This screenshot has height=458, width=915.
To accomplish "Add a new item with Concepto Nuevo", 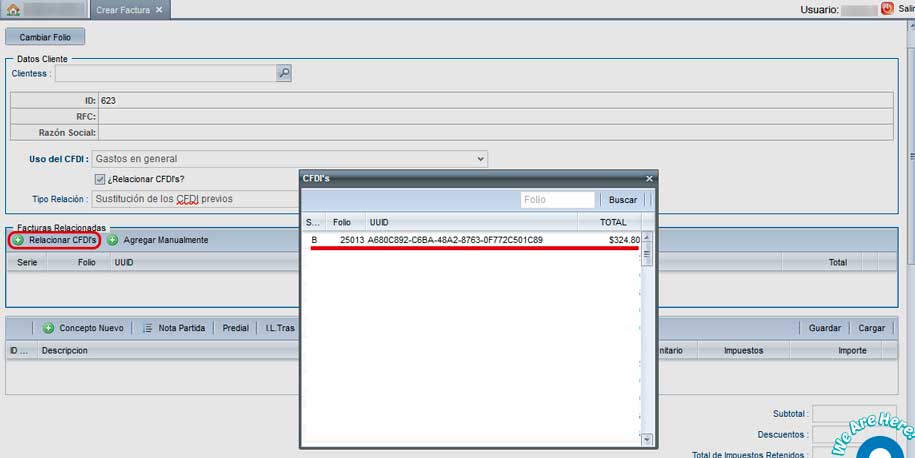I will (x=83, y=328).
